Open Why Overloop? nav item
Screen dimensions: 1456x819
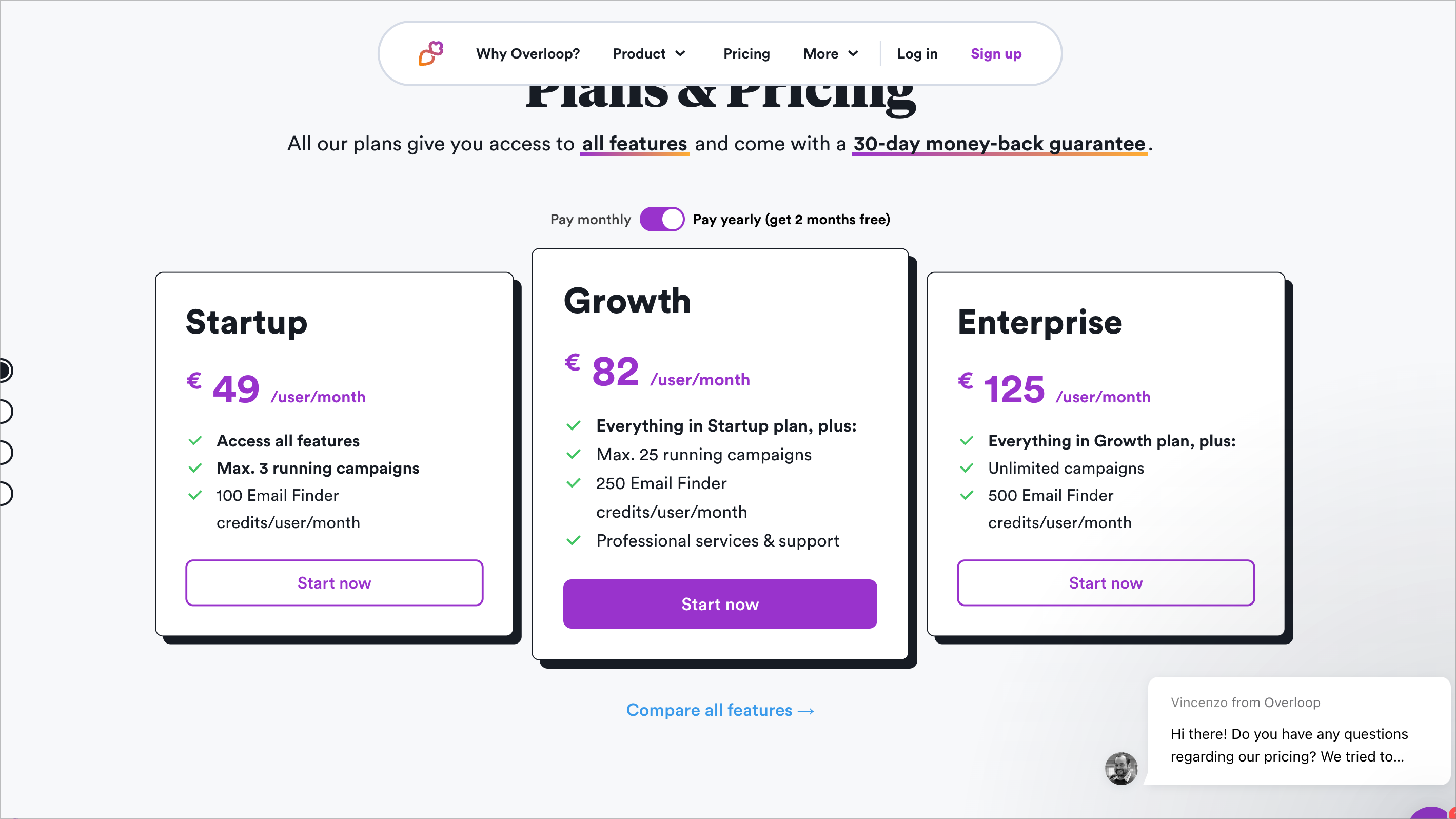click(528, 54)
